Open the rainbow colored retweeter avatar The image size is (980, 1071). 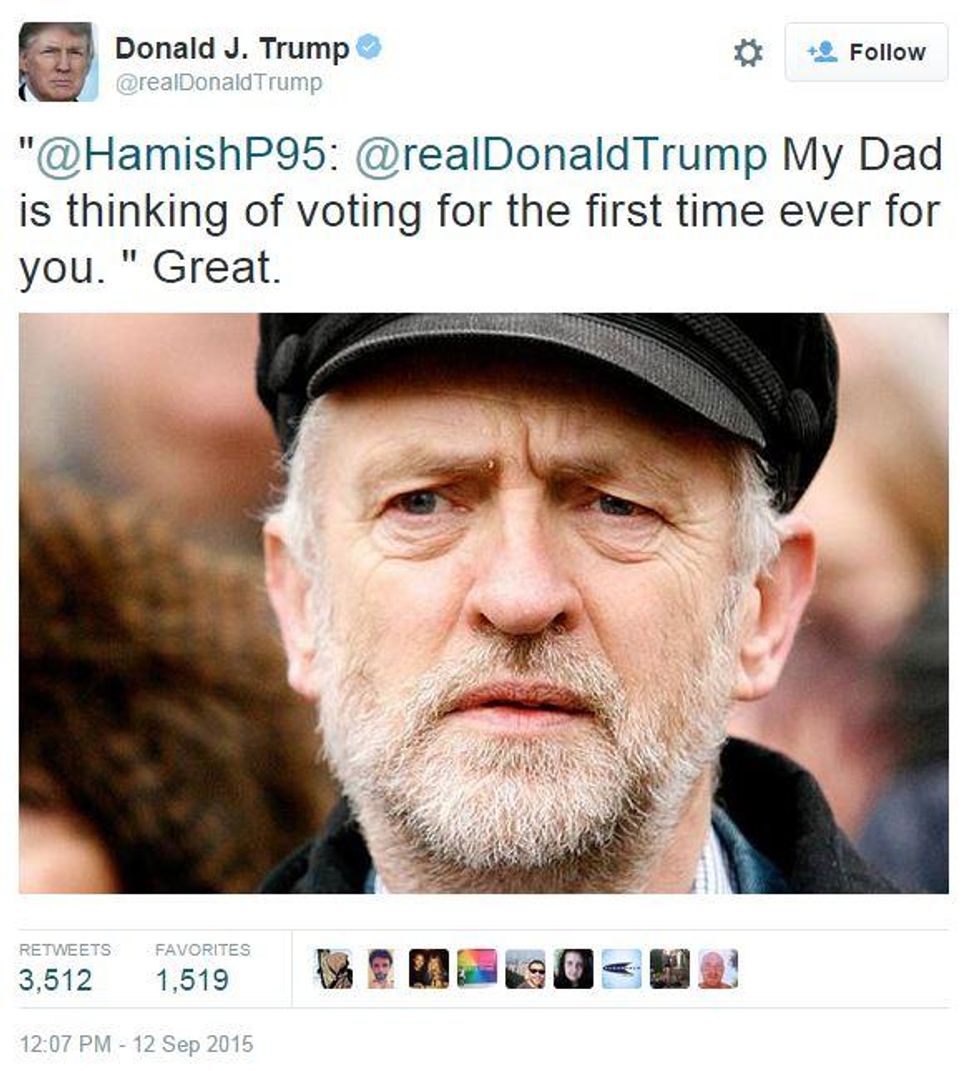coord(477,969)
